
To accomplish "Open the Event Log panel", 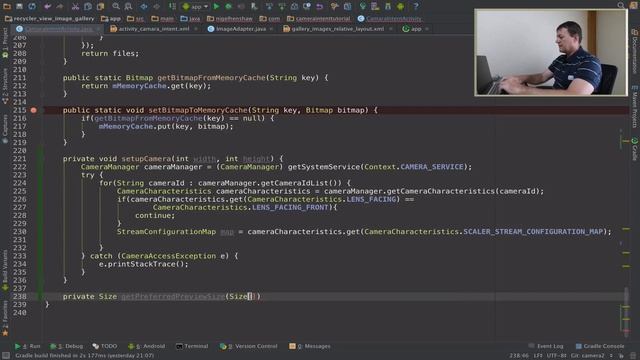I will click(546, 346).
